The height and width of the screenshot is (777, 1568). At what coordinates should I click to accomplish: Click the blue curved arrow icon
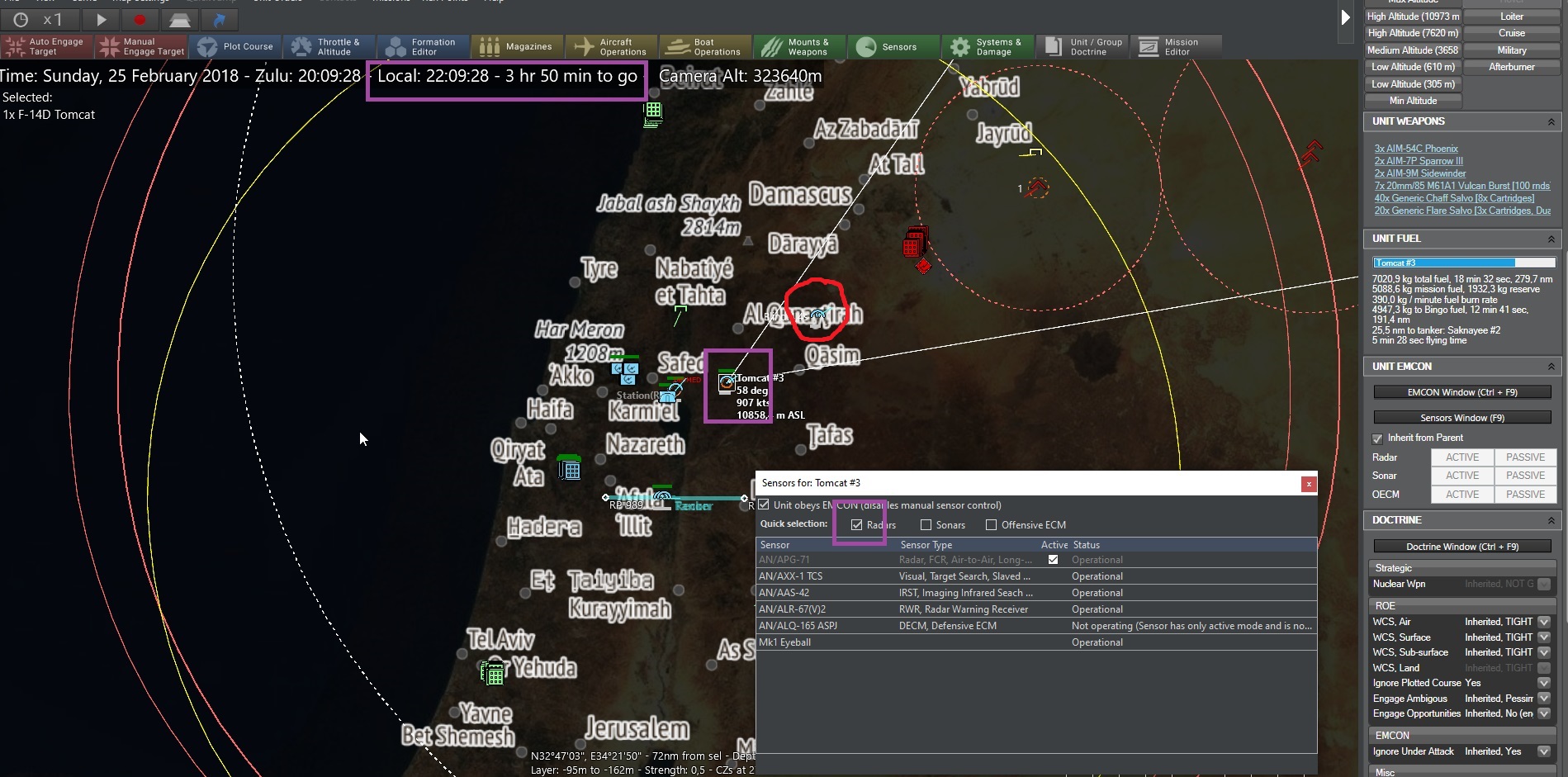pos(220,20)
